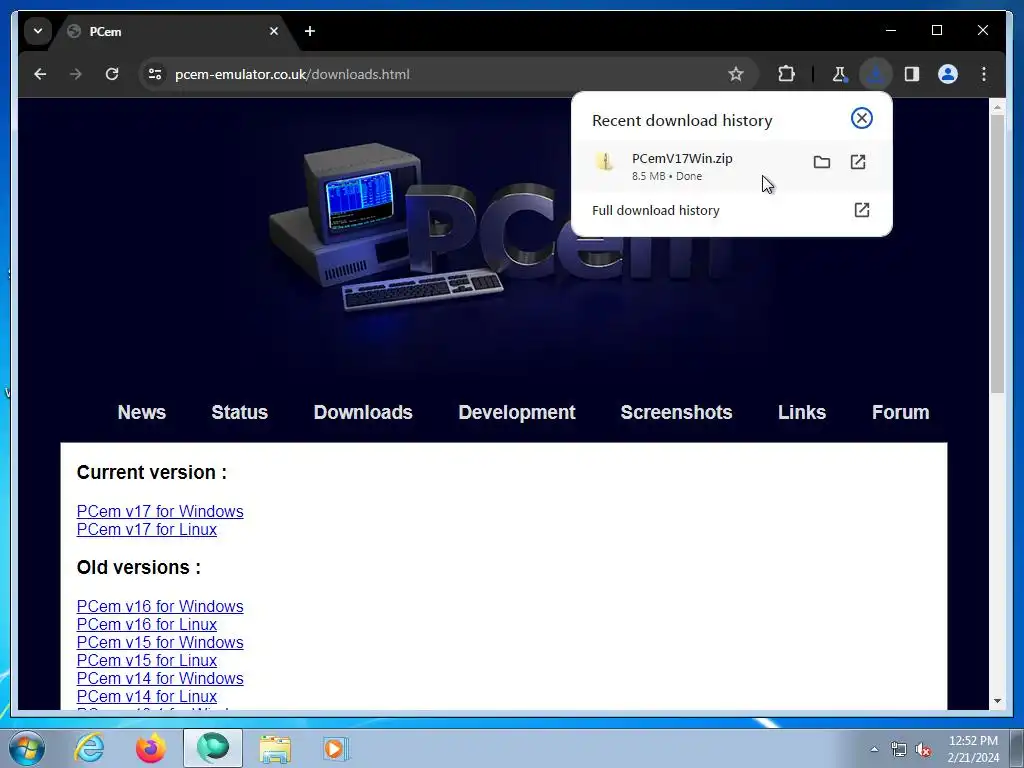1024x768 pixels.
Task: Download PCem v16 for Linux
Action: coord(147,624)
